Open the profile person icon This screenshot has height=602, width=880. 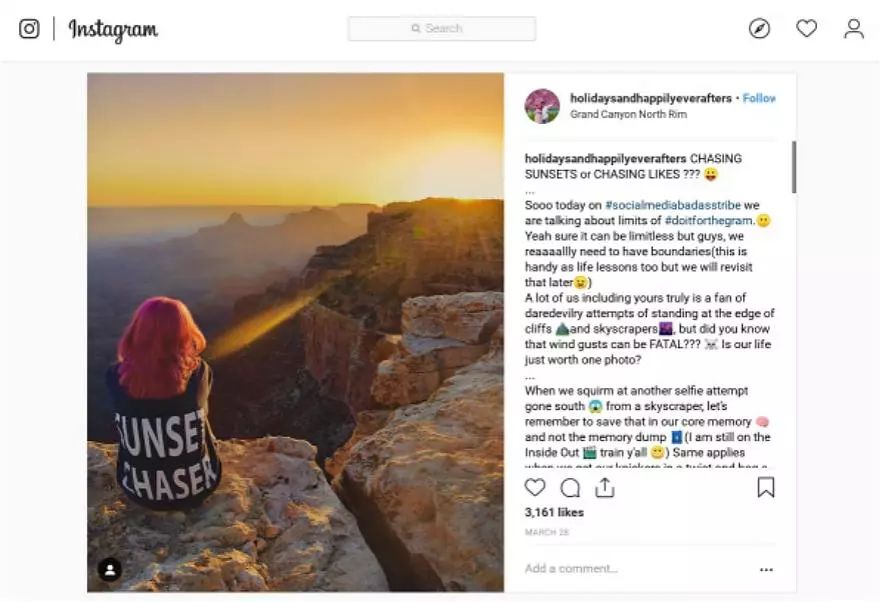click(853, 29)
